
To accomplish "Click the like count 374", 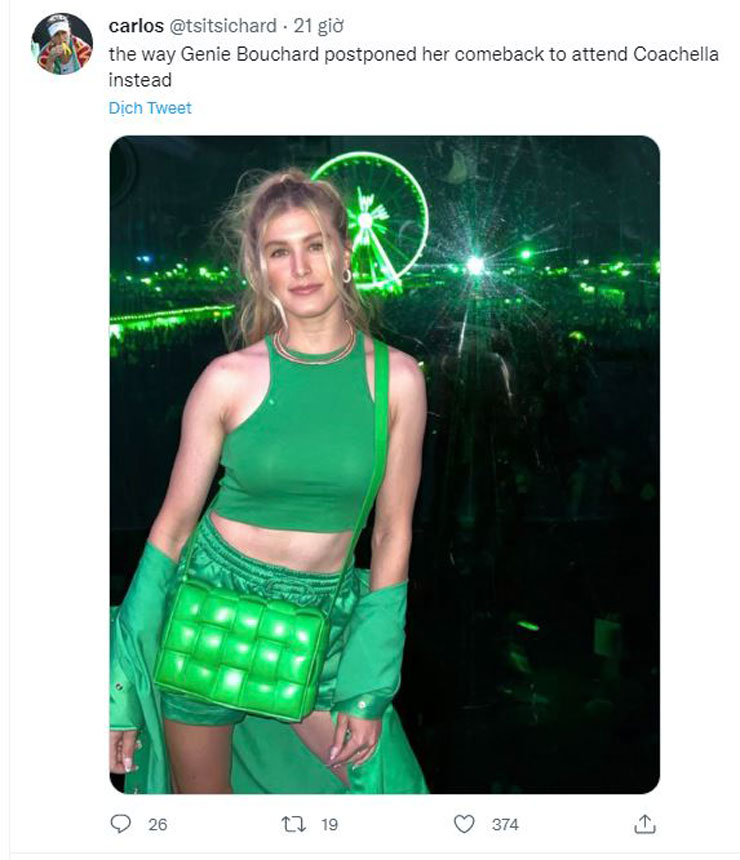I will [x=505, y=825].
